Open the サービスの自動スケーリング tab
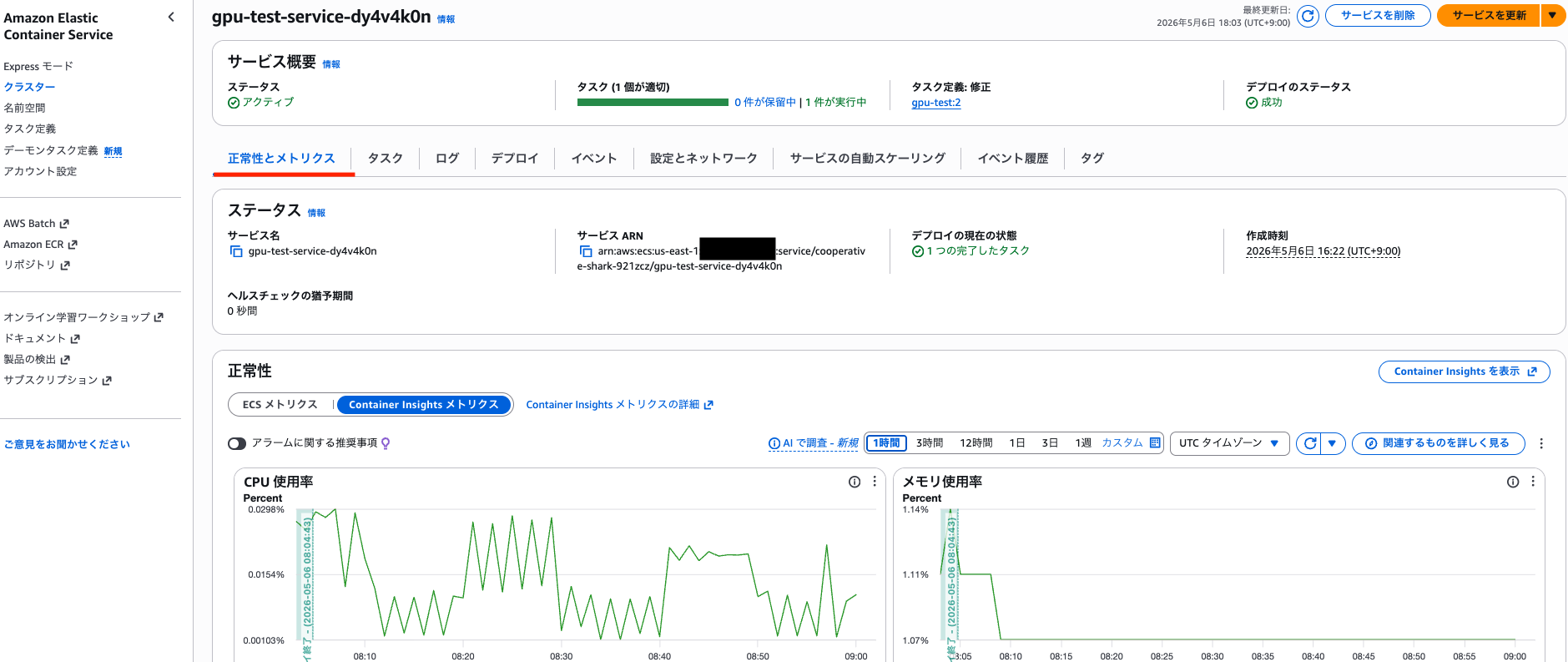The width and height of the screenshot is (1568, 662). coord(867,158)
